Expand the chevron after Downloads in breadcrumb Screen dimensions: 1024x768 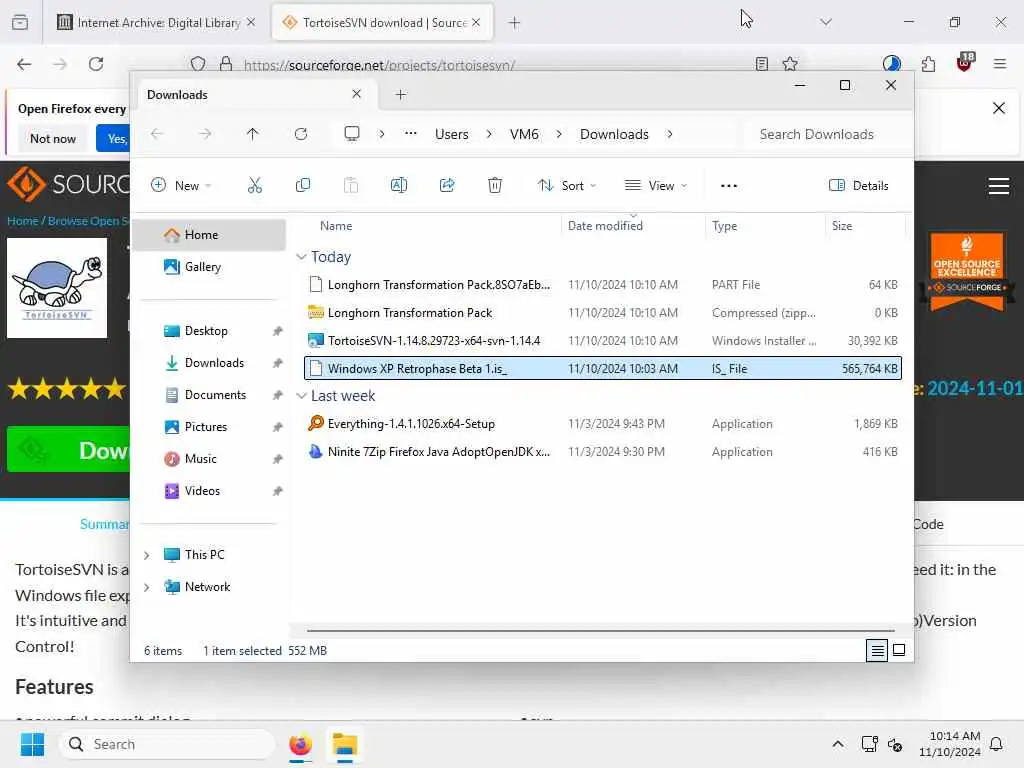click(x=669, y=134)
